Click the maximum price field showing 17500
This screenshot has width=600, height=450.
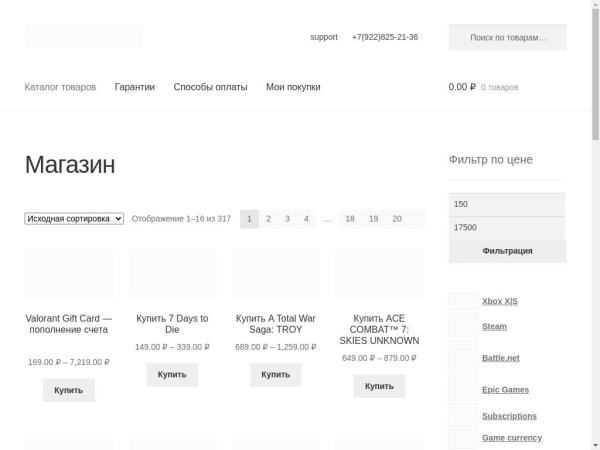coord(507,228)
